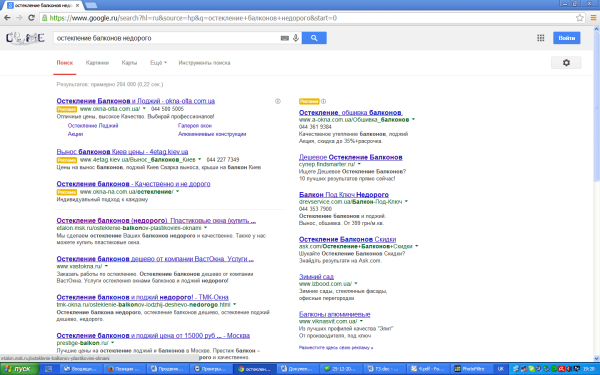Click the UK language indicator in the tray

point(501,369)
